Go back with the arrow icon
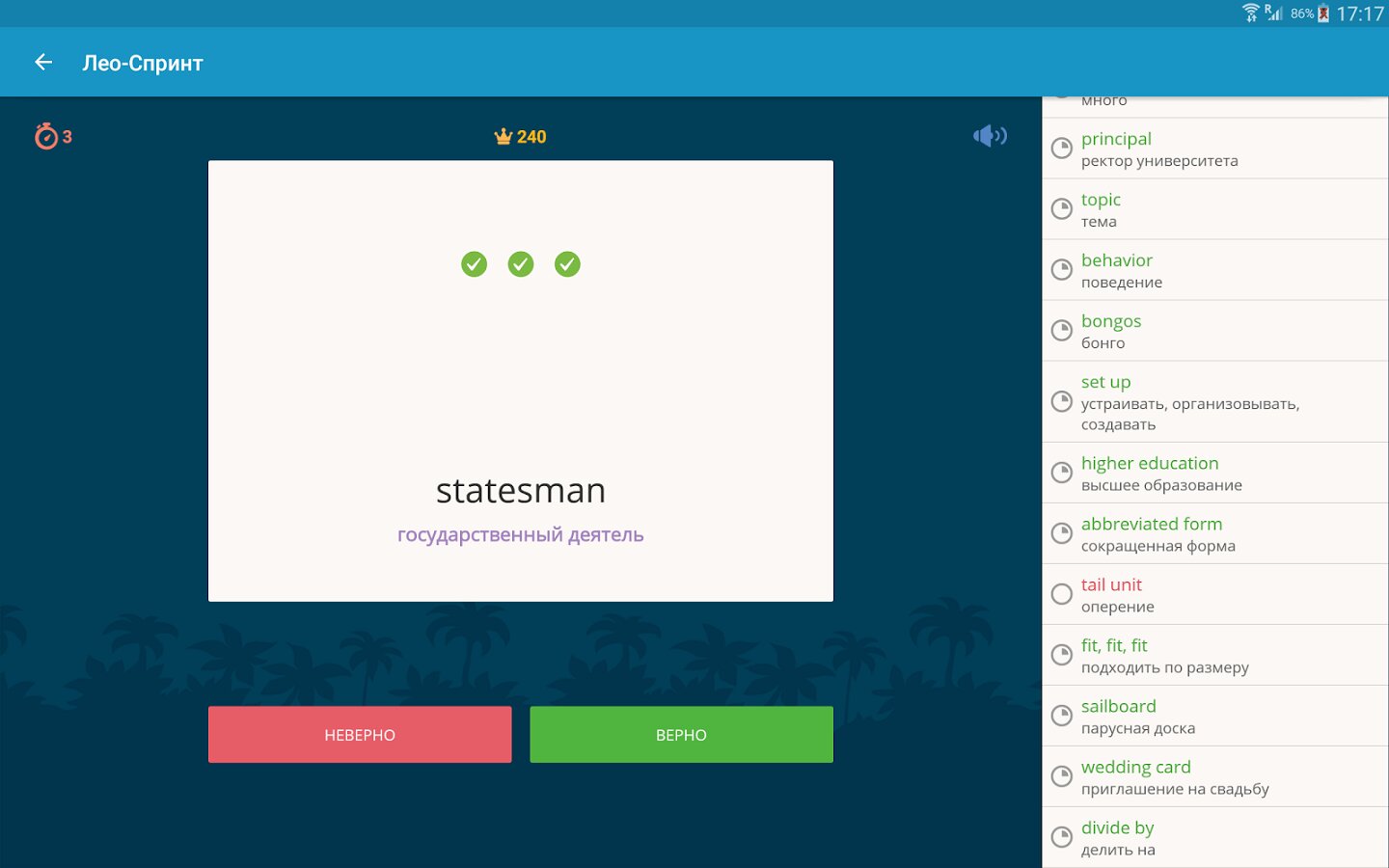Screen dimensions: 1389x868 tap(43, 63)
